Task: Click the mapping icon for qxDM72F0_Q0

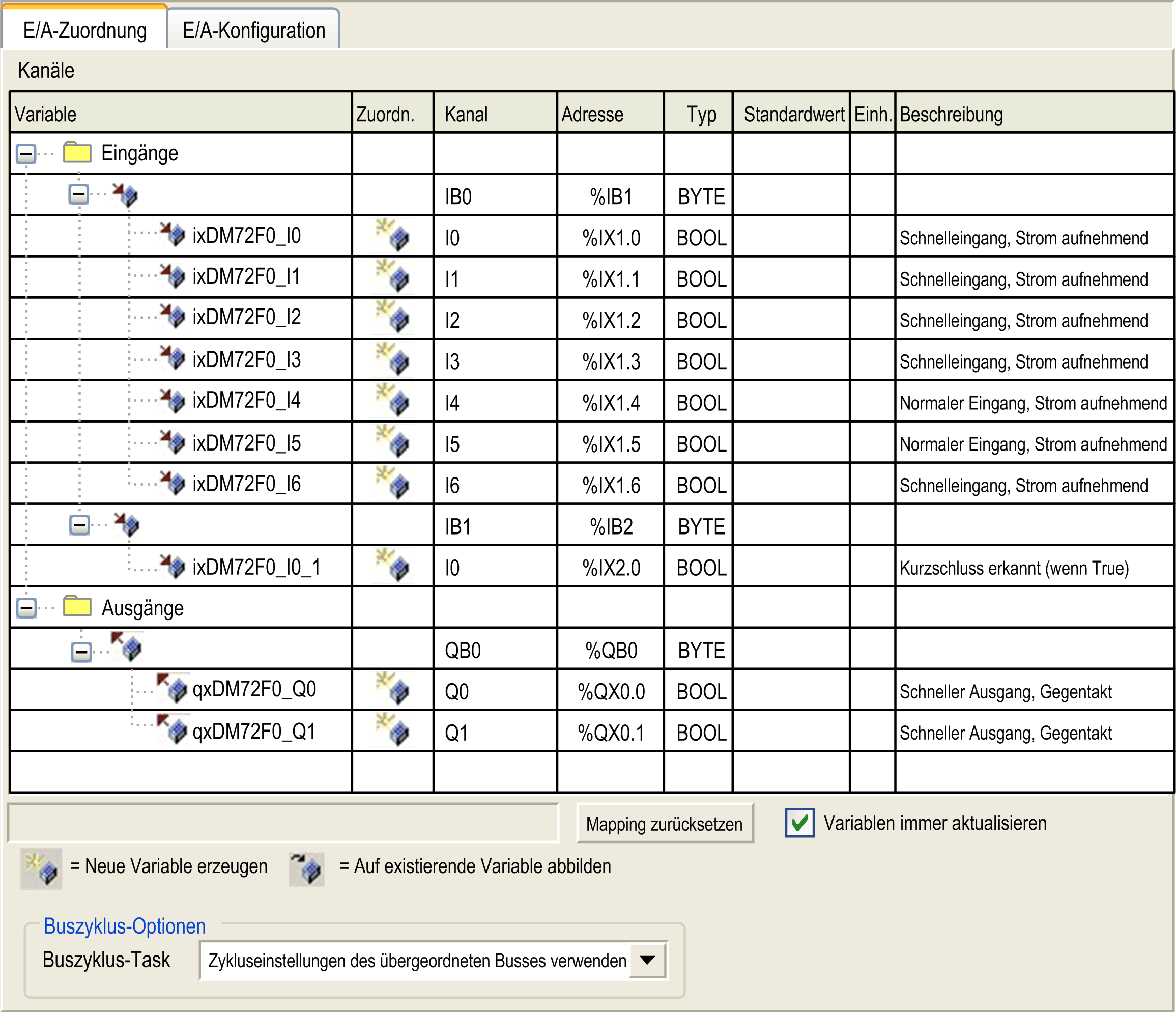Action: coord(392,688)
